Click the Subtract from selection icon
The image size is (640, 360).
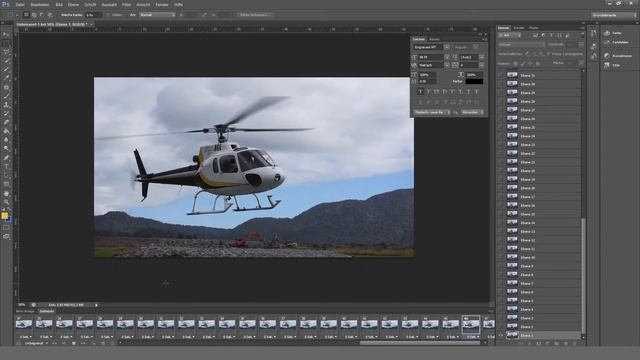point(42,15)
